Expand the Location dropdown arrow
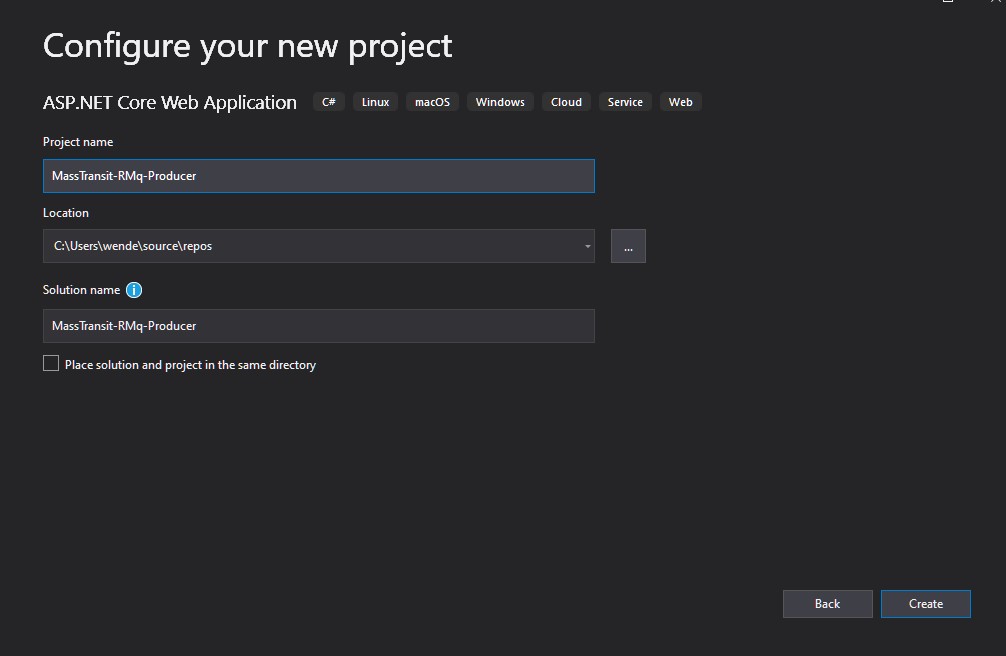1006x656 pixels. pyautogui.click(x=587, y=246)
